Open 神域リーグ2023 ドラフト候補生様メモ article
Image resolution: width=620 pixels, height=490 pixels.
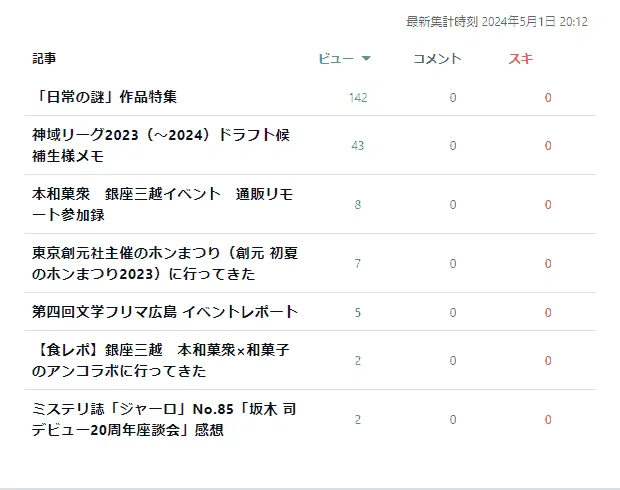point(161,145)
